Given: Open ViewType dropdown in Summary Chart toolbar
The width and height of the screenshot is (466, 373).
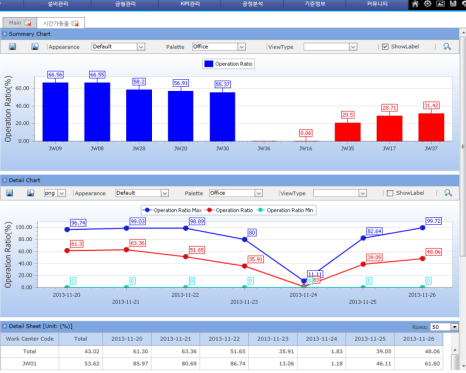Looking at the screenshot, I should (x=353, y=47).
